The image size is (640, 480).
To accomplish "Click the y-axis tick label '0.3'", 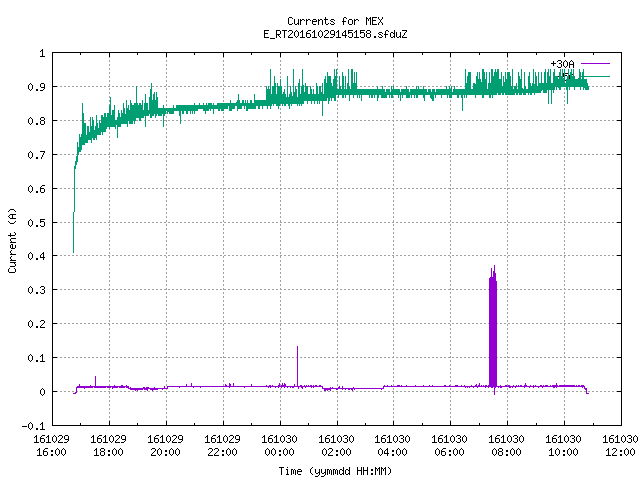I will 36,290.
